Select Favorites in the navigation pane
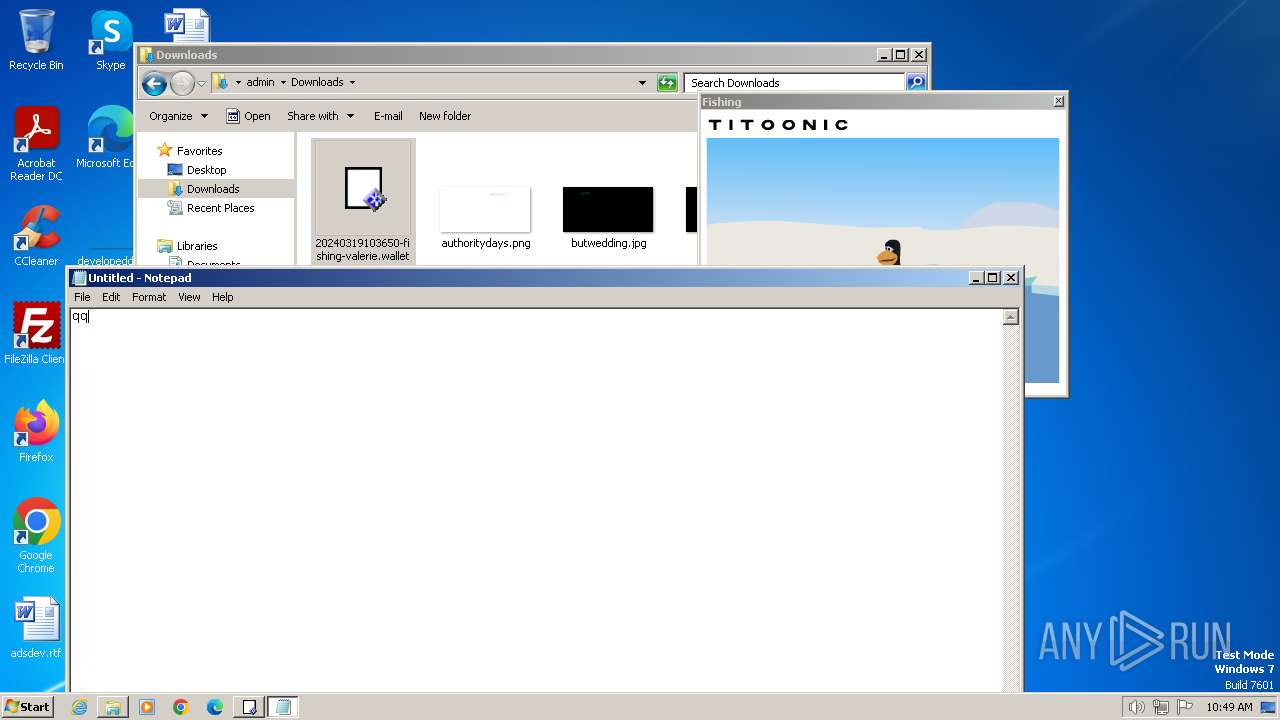The image size is (1280, 720). click(199, 151)
